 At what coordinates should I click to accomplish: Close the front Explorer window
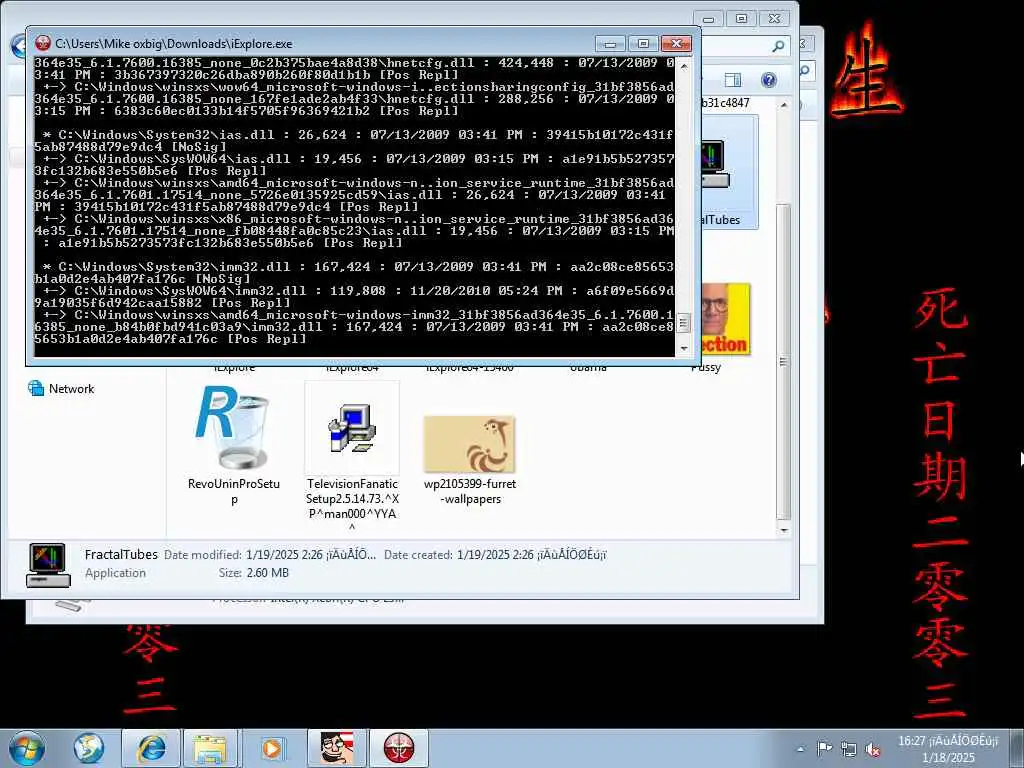[x=775, y=19]
